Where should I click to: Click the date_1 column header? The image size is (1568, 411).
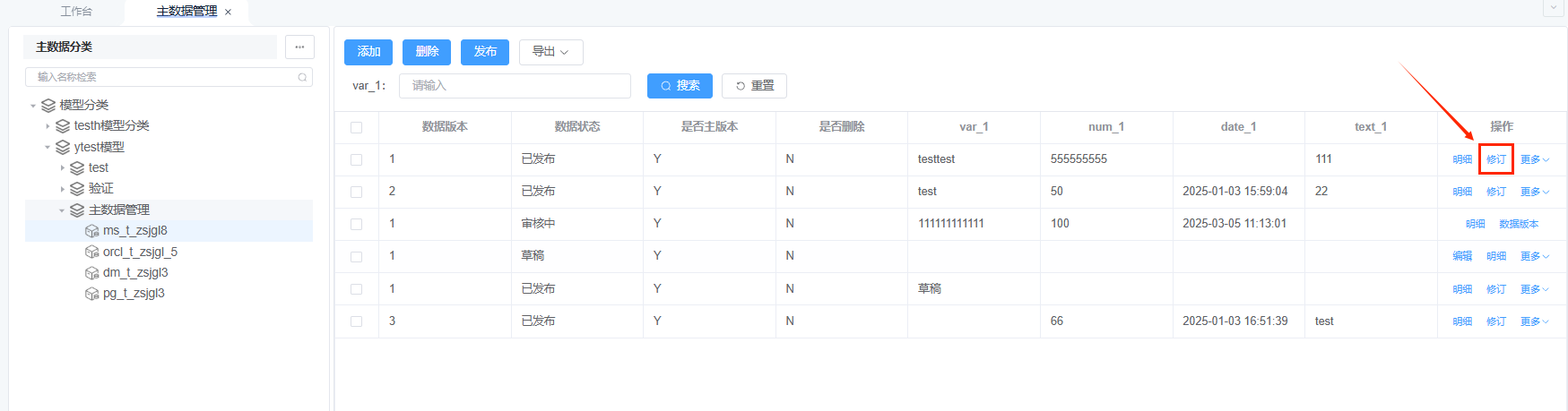click(x=1238, y=127)
